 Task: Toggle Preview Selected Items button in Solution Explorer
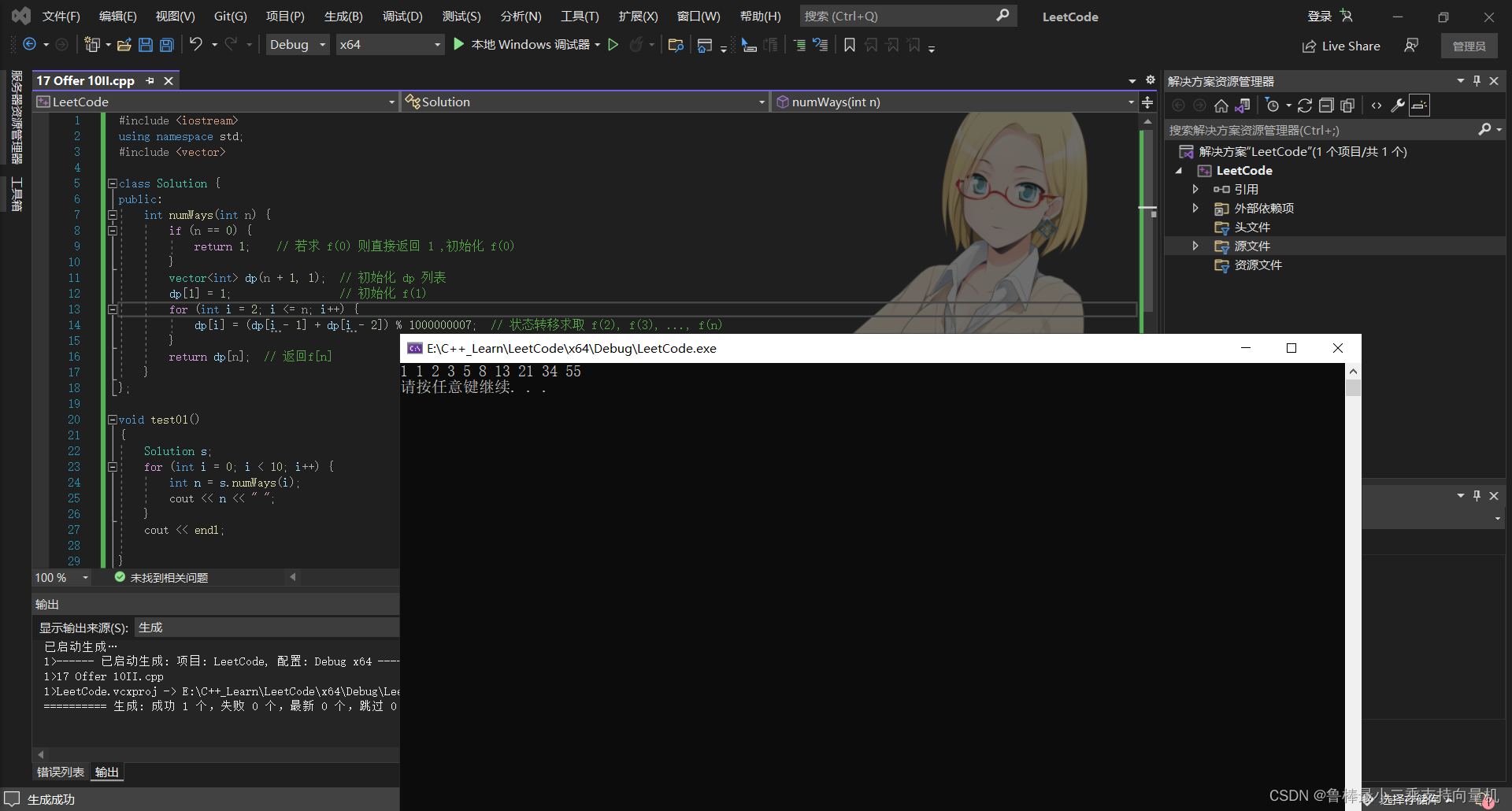pyautogui.click(x=1419, y=106)
